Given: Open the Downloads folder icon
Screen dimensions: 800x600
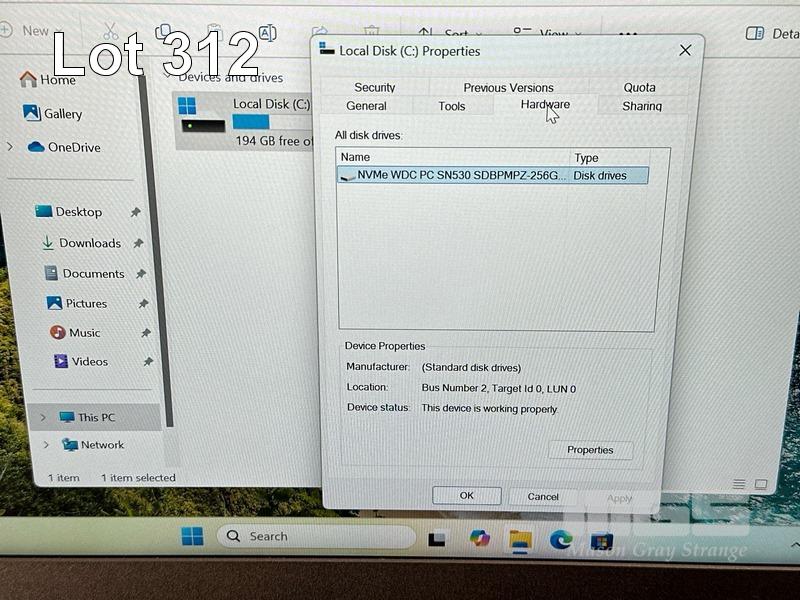Looking at the screenshot, I should 48,243.
